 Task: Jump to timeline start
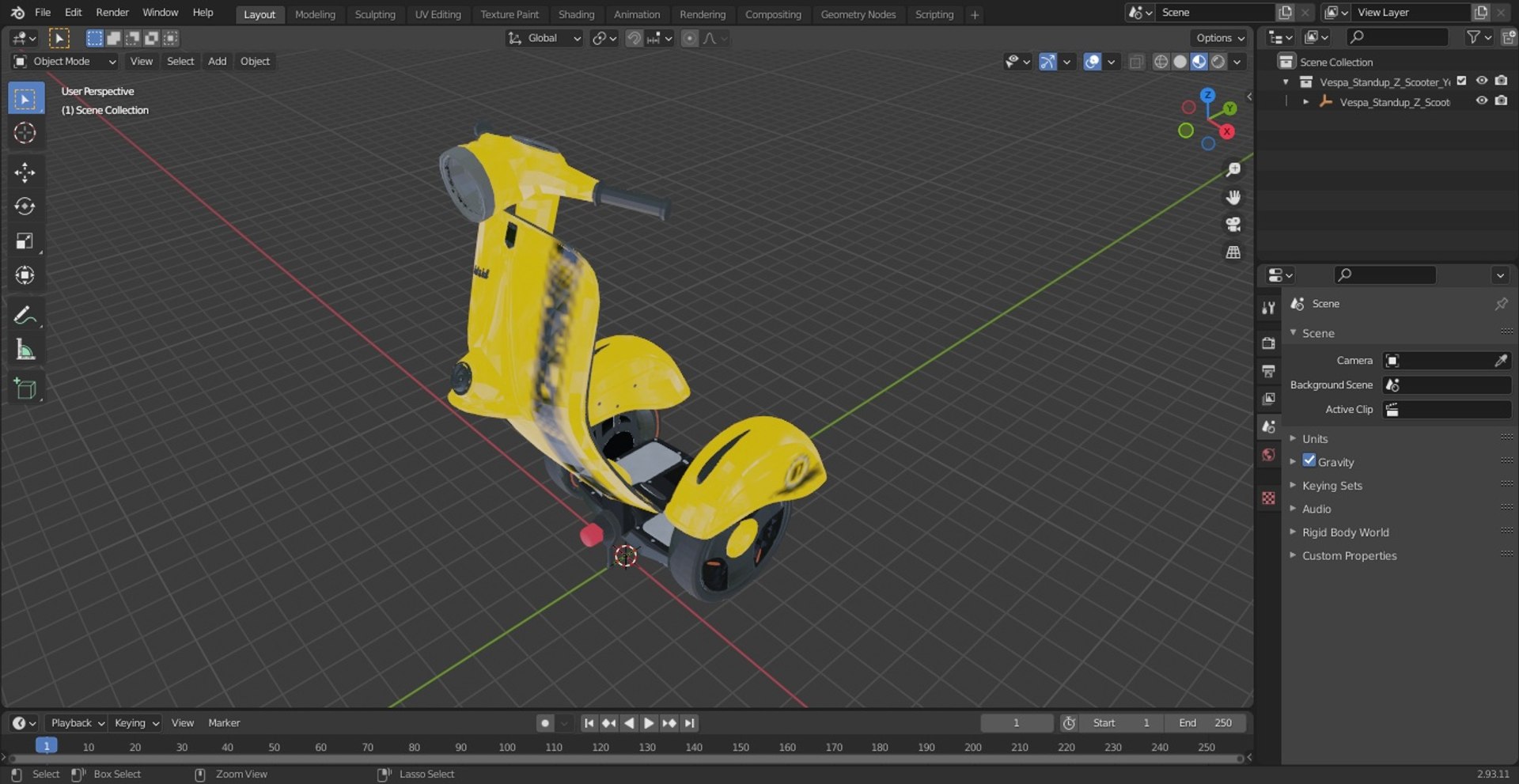tap(589, 723)
